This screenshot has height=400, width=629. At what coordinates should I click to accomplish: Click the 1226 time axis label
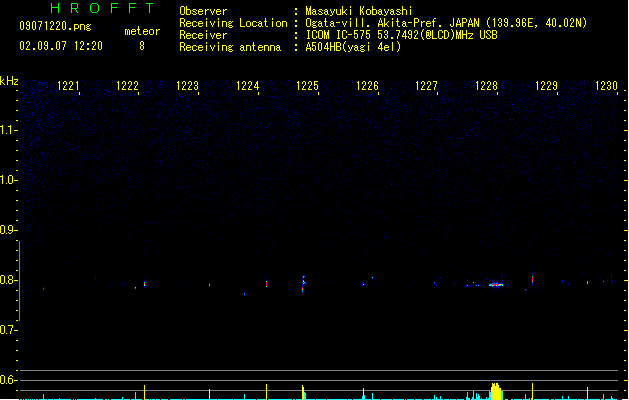point(367,86)
